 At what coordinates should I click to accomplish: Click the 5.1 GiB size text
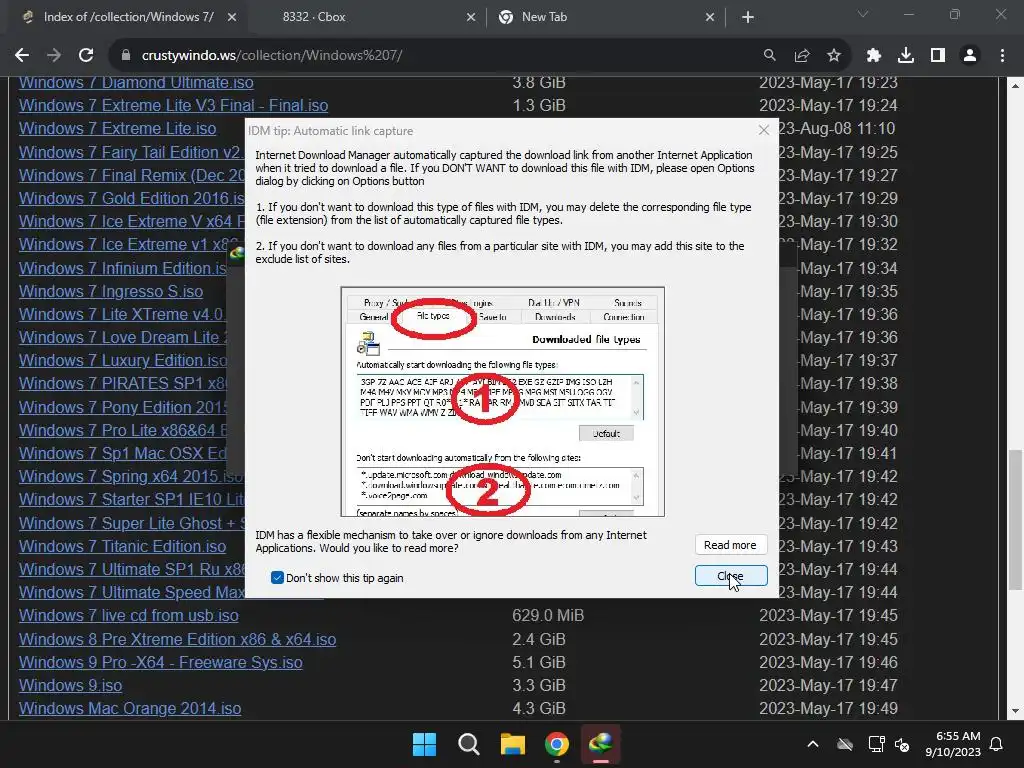point(539,662)
